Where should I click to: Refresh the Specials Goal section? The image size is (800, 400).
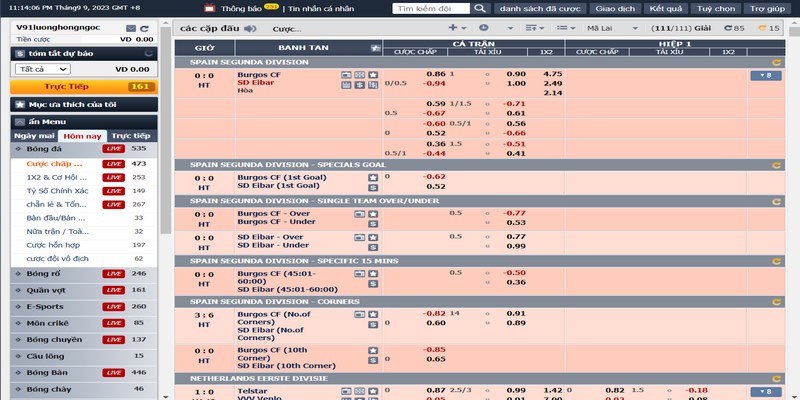[x=777, y=165]
